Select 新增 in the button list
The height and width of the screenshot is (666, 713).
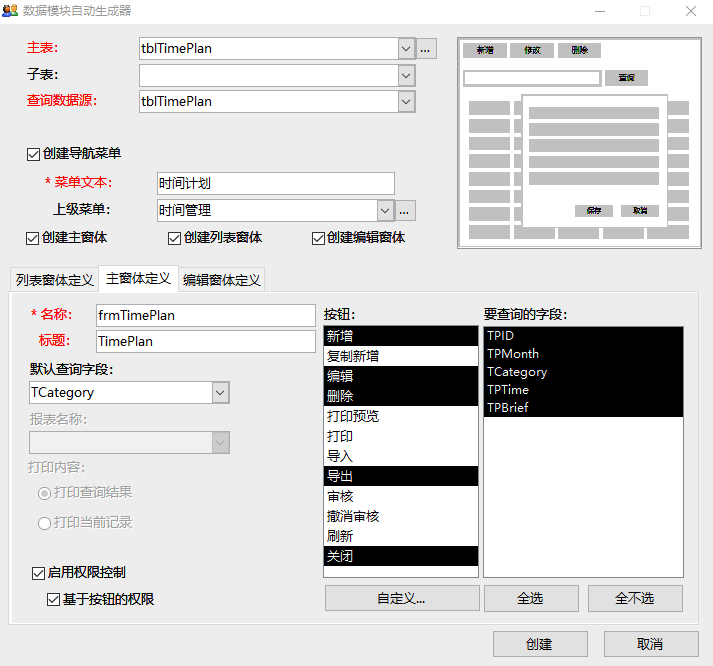pyautogui.click(x=401, y=336)
